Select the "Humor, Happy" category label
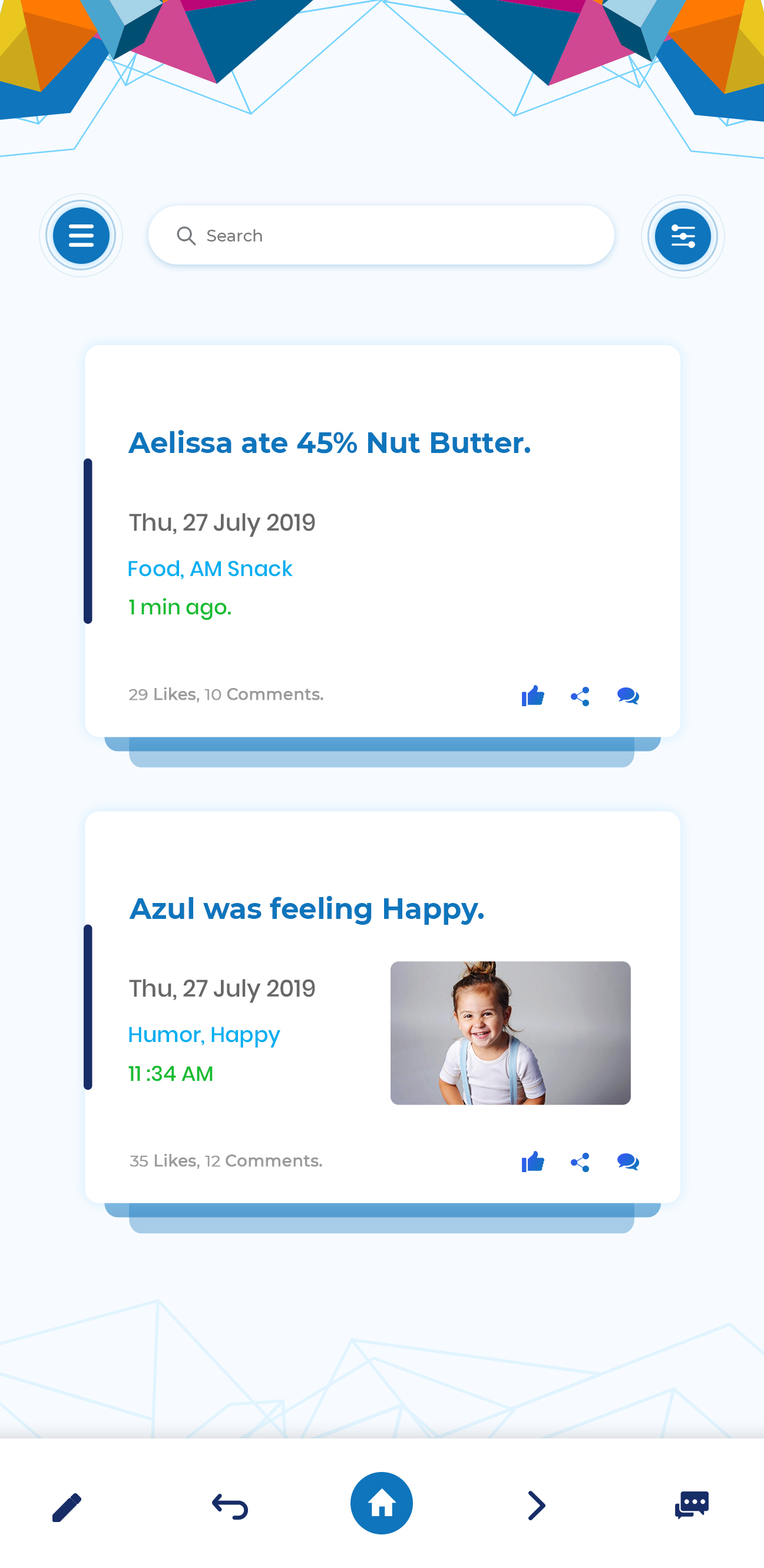This screenshot has height=1568, width=764. pyautogui.click(x=204, y=1035)
